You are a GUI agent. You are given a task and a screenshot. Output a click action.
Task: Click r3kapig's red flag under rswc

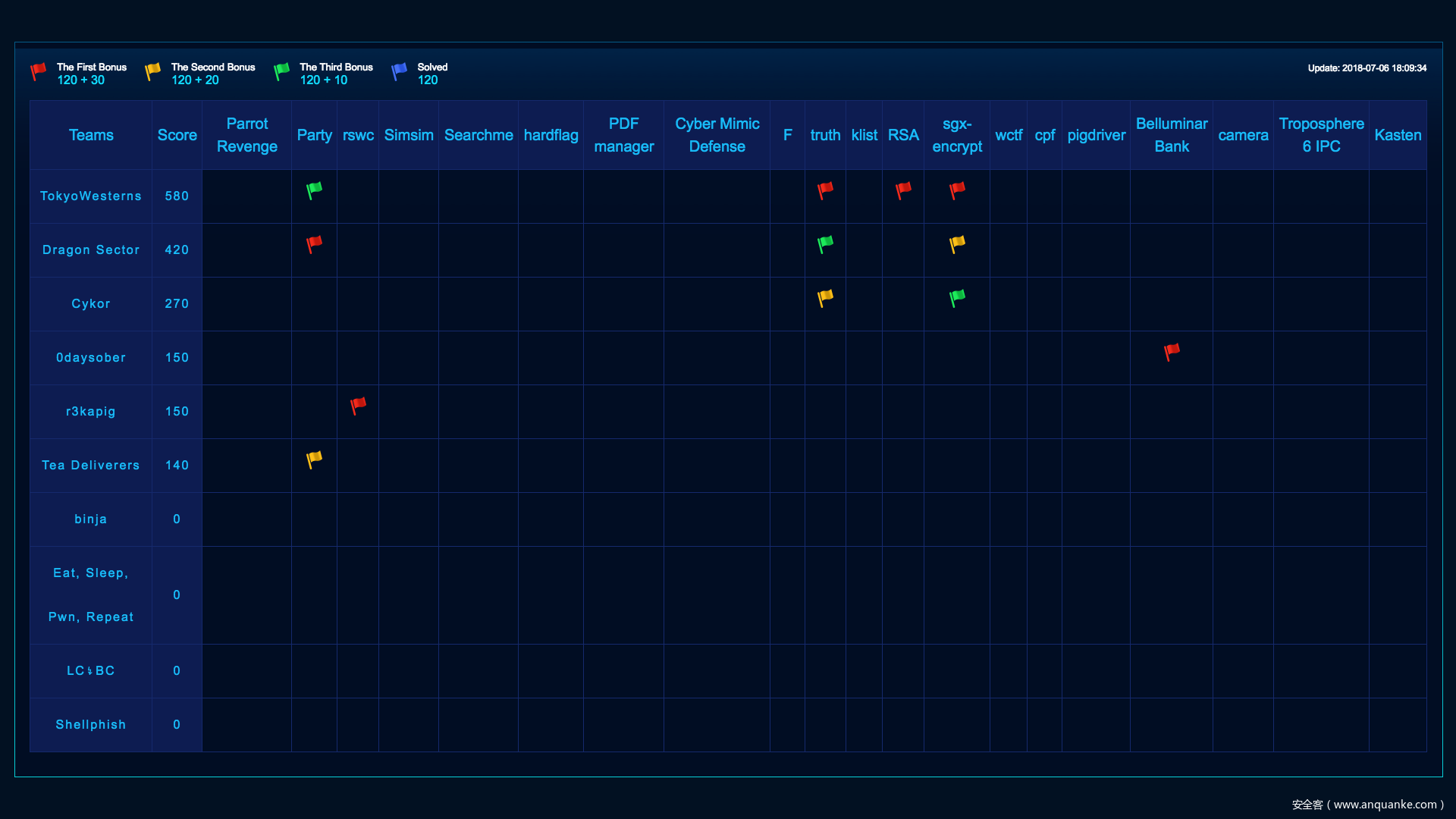pos(358,406)
